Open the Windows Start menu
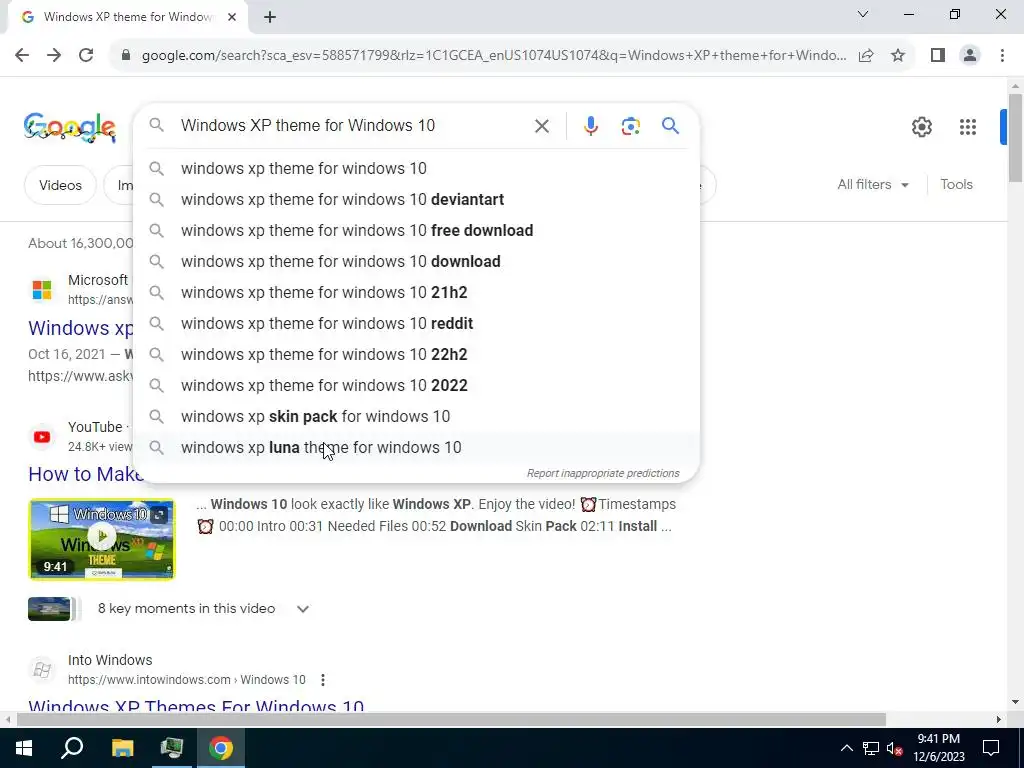 click(x=24, y=748)
